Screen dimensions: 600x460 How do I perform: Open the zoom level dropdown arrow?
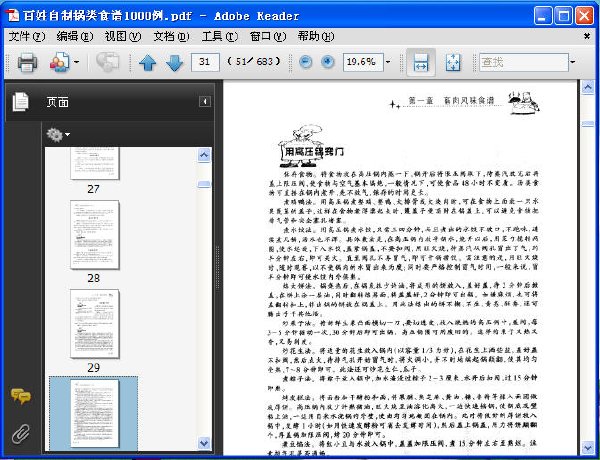(x=388, y=62)
